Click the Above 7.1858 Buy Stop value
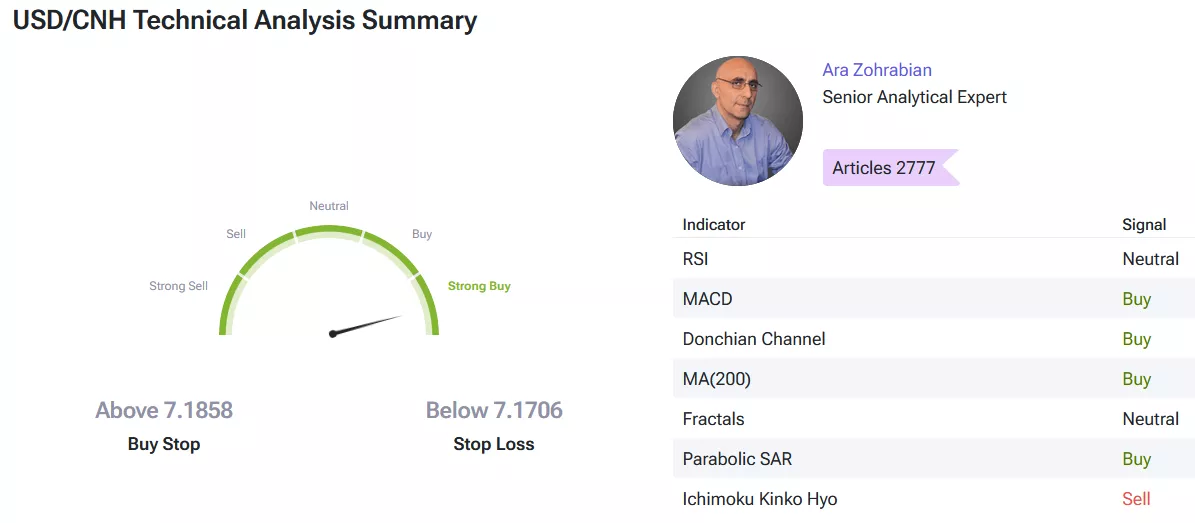Image resolution: width=1195 pixels, height=523 pixels. tap(164, 411)
